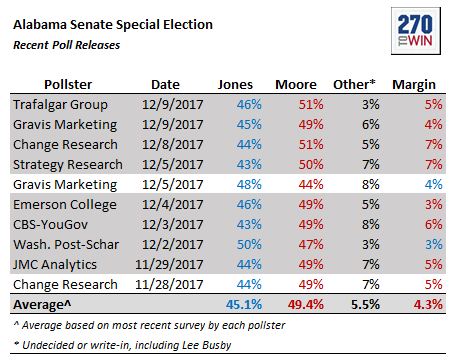The image size is (455, 363).
Task: Click the 12/2/2017 date cell
Action: coord(173,245)
